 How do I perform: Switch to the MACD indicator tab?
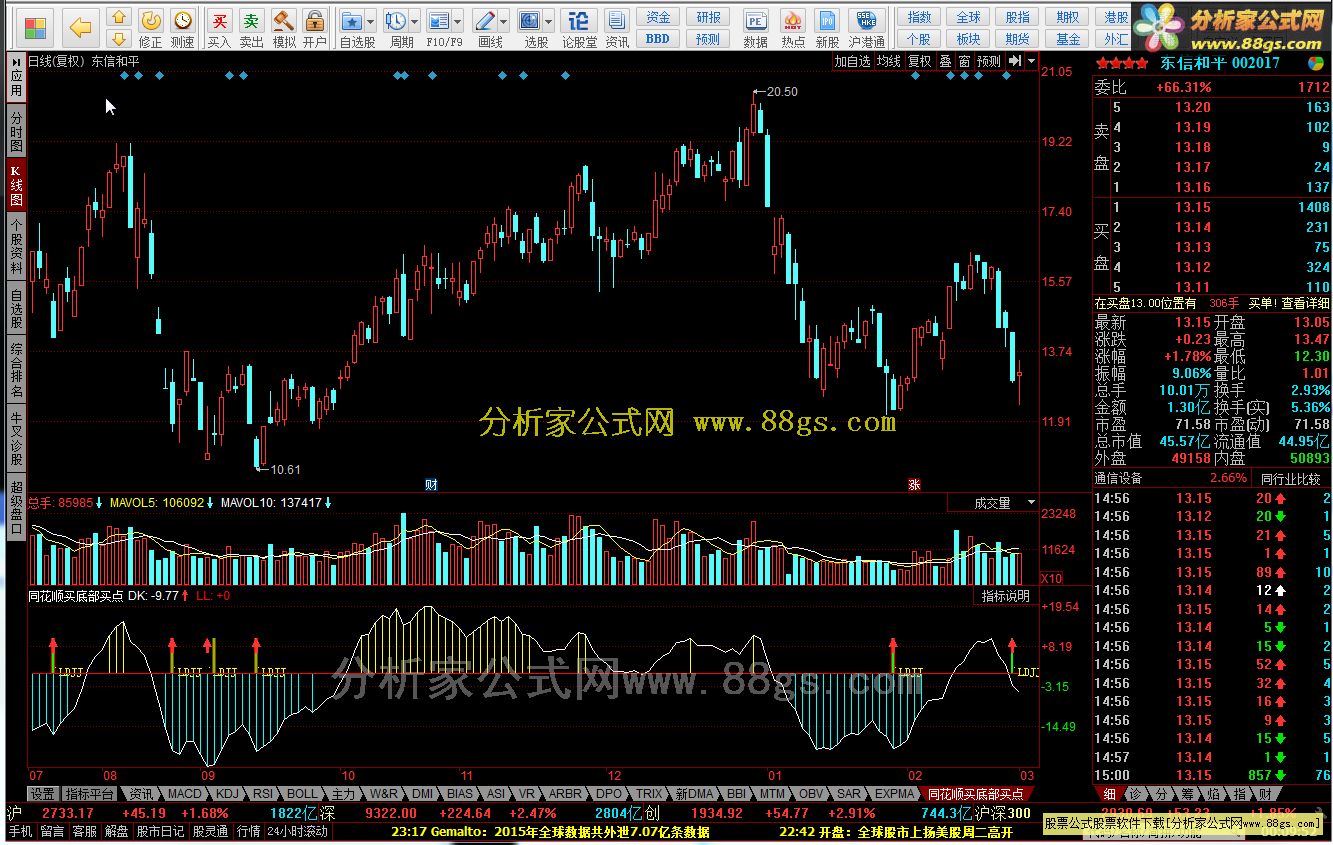184,794
